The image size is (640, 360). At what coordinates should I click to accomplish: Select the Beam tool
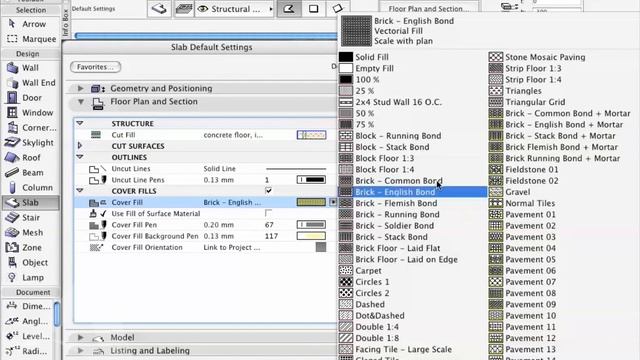30,173
